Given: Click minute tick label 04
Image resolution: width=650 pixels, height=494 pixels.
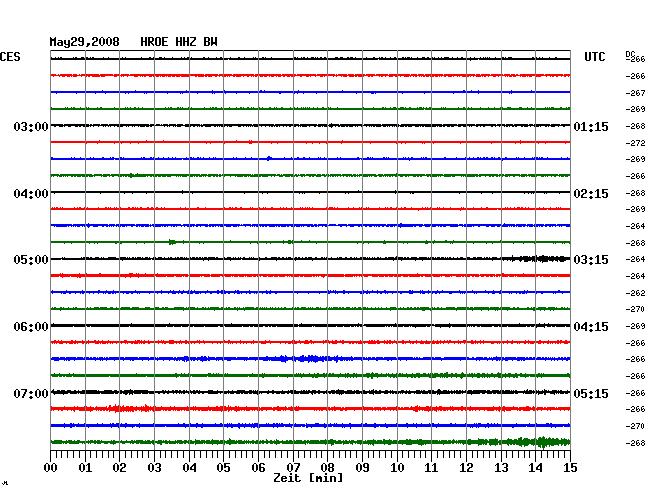Looking at the screenshot, I should pyautogui.click(x=189, y=468).
